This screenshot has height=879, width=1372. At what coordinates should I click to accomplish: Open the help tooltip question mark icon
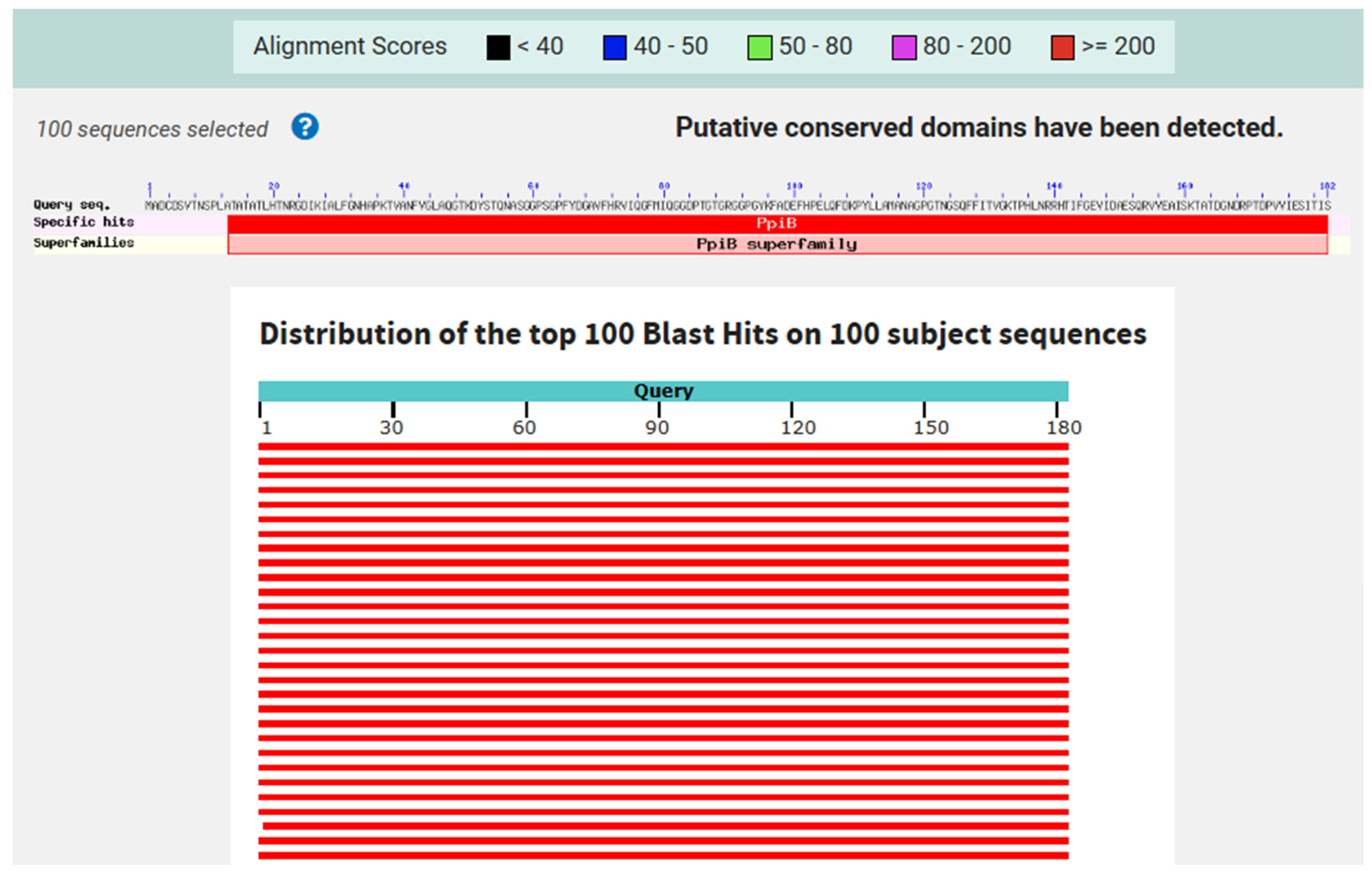pyautogui.click(x=305, y=127)
